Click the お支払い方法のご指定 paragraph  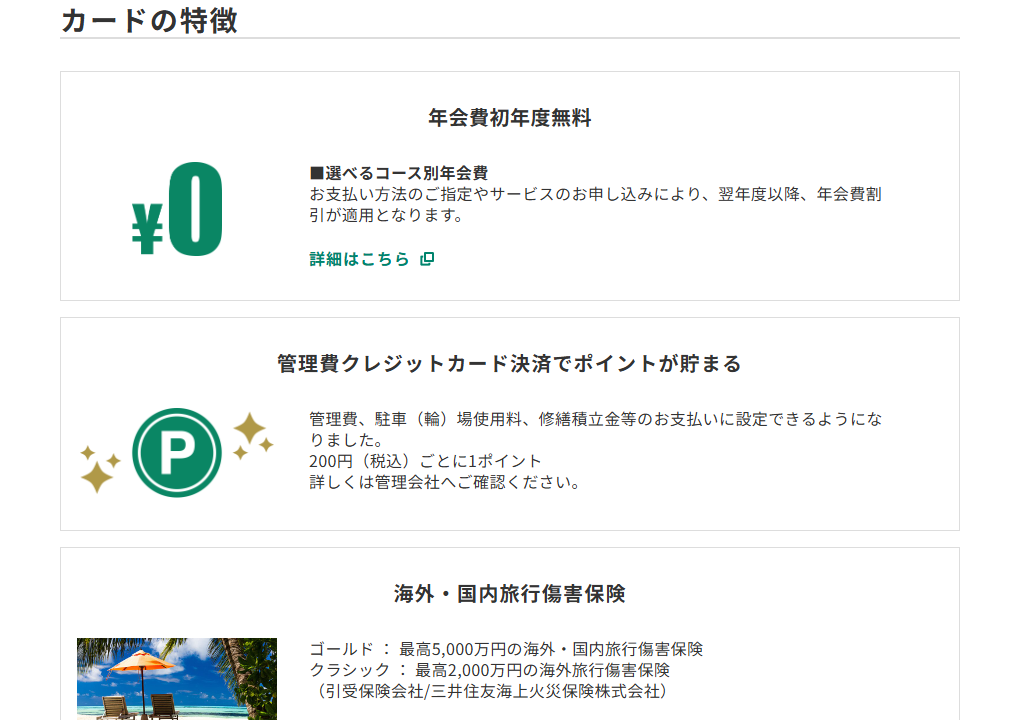595,204
